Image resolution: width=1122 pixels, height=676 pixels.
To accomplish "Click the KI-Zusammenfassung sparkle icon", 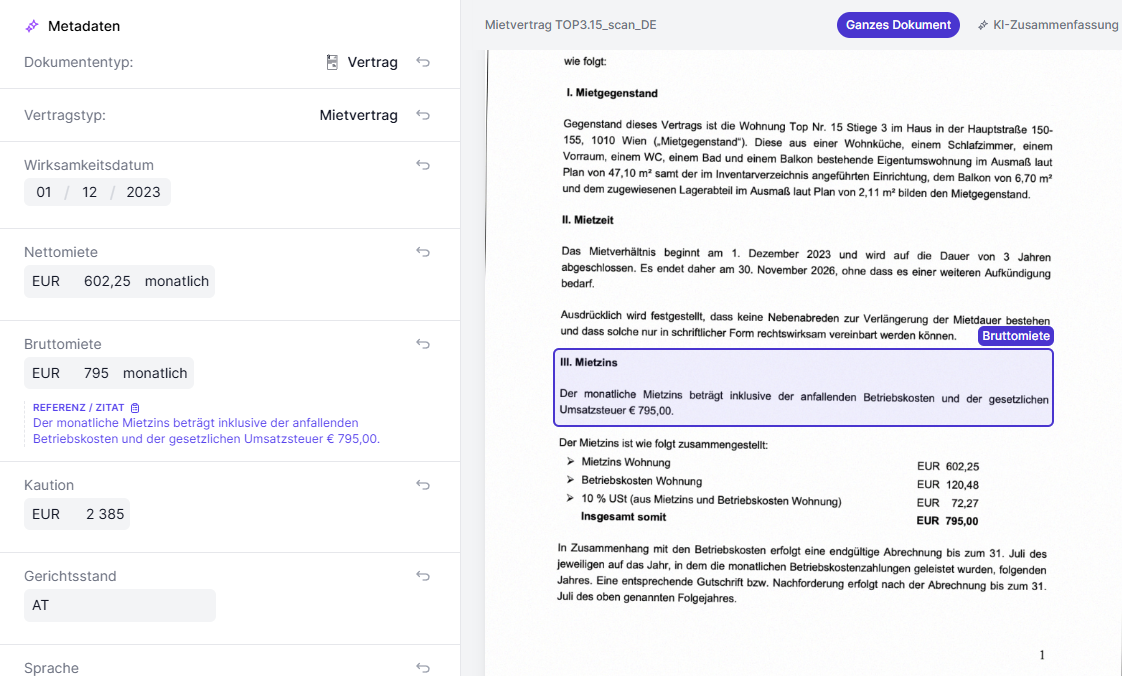I will tap(983, 25).
